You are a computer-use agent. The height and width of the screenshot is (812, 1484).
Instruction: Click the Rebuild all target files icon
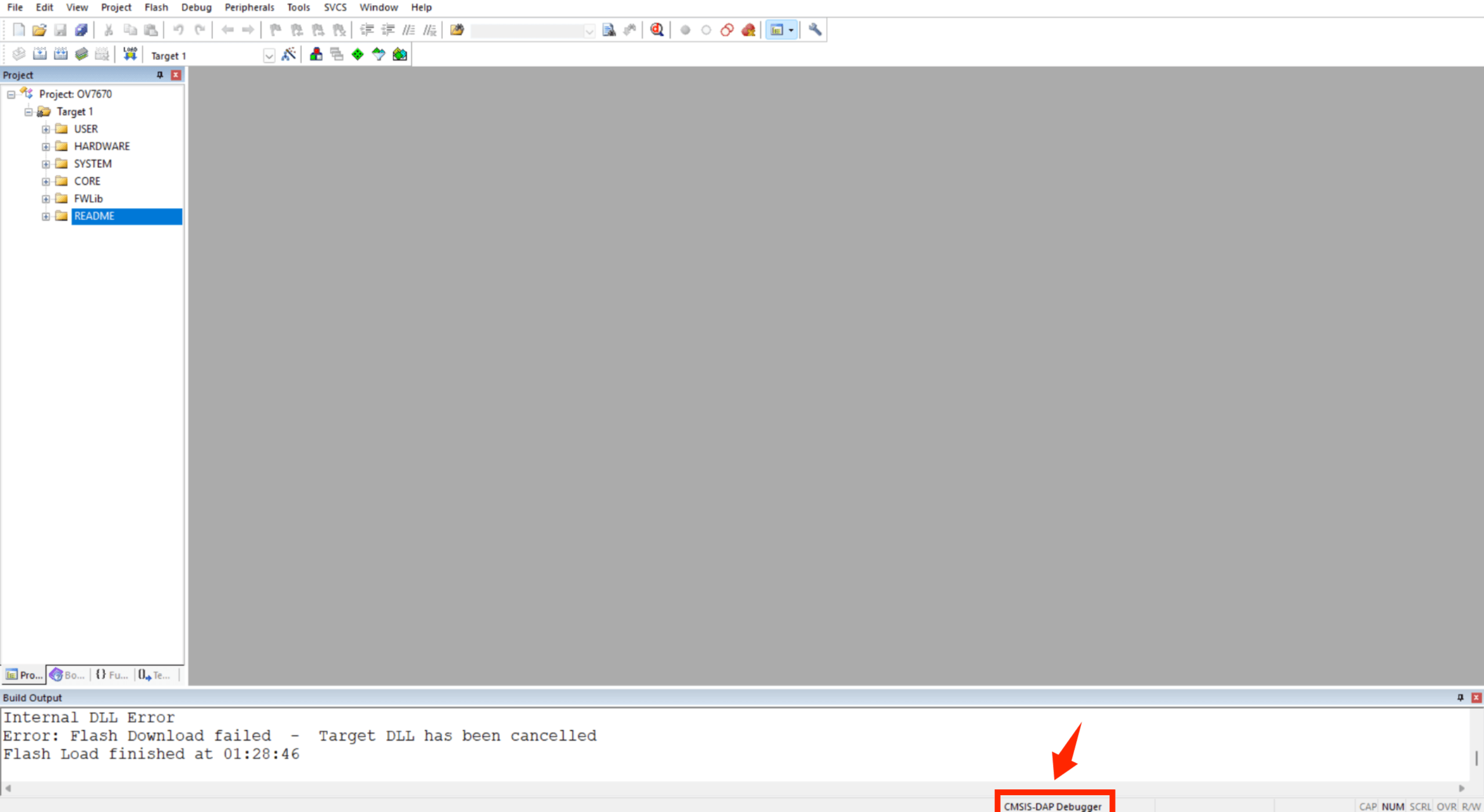(60, 54)
